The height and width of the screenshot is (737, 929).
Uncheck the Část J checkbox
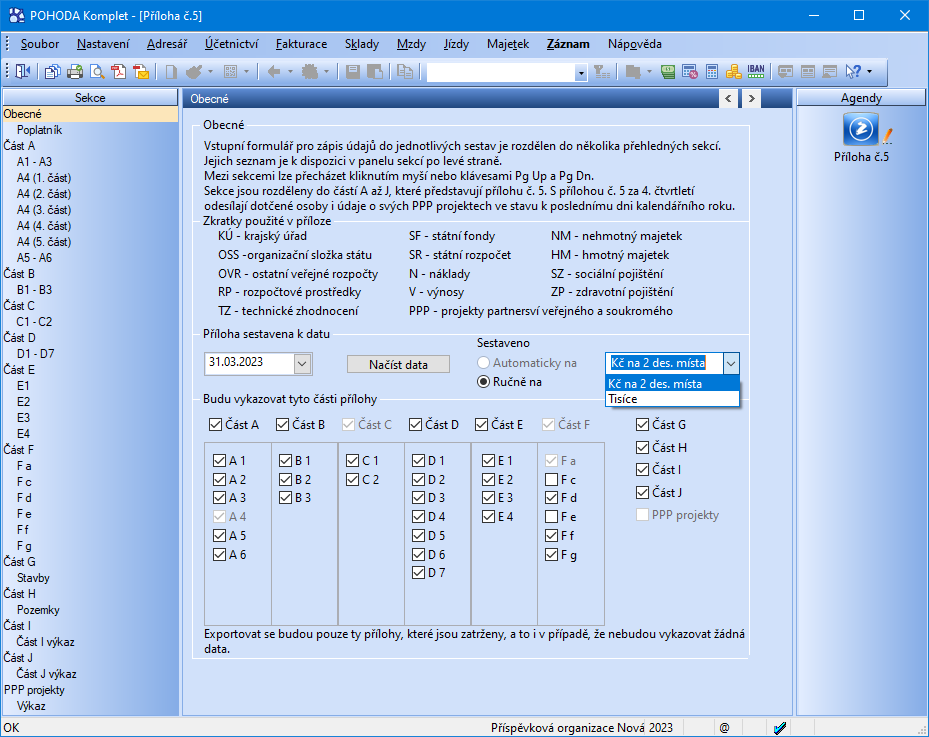point(642,492)
